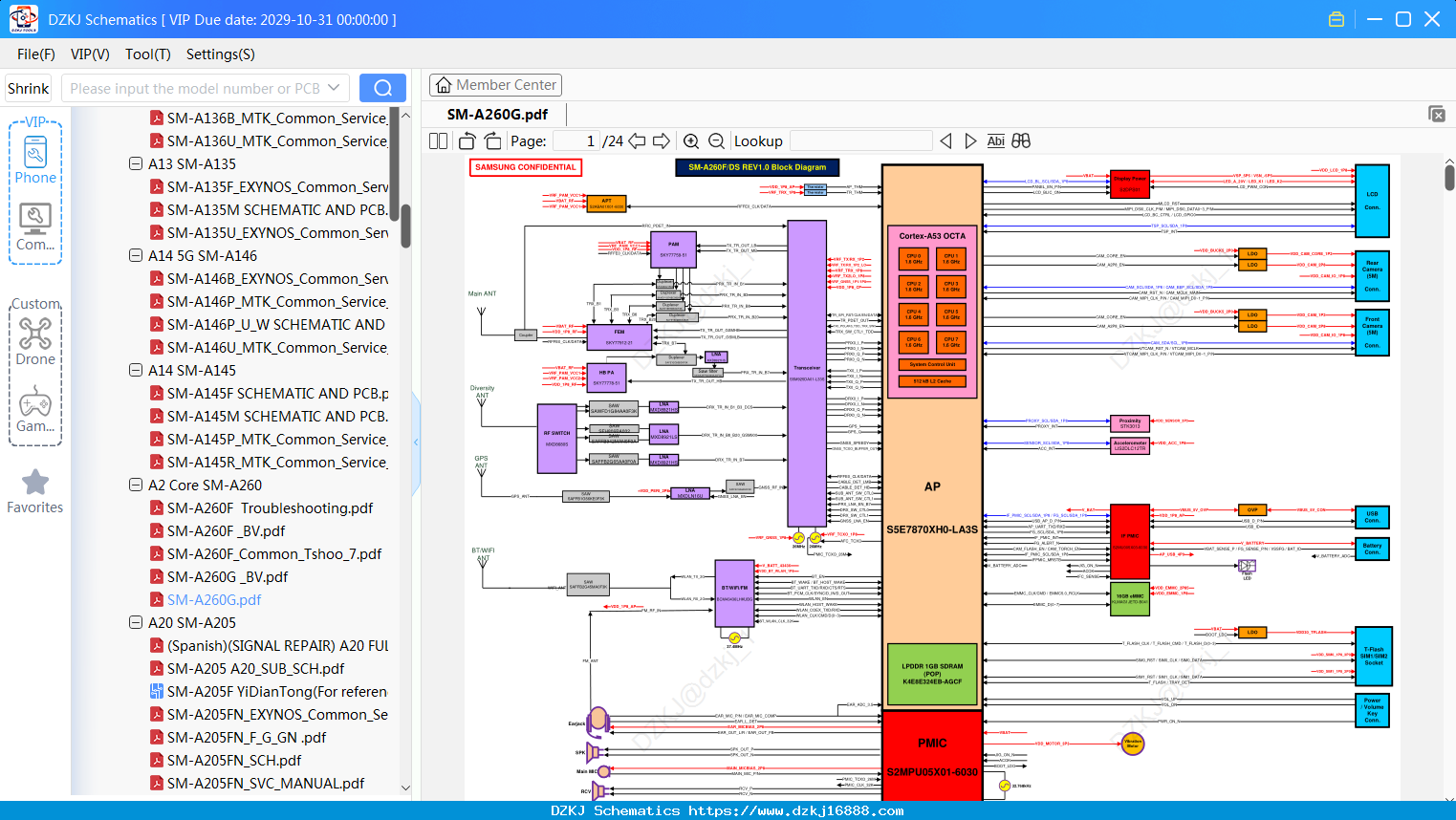
Task: Collapse the A20 SM-A205 folder
Action: (136, 622)
